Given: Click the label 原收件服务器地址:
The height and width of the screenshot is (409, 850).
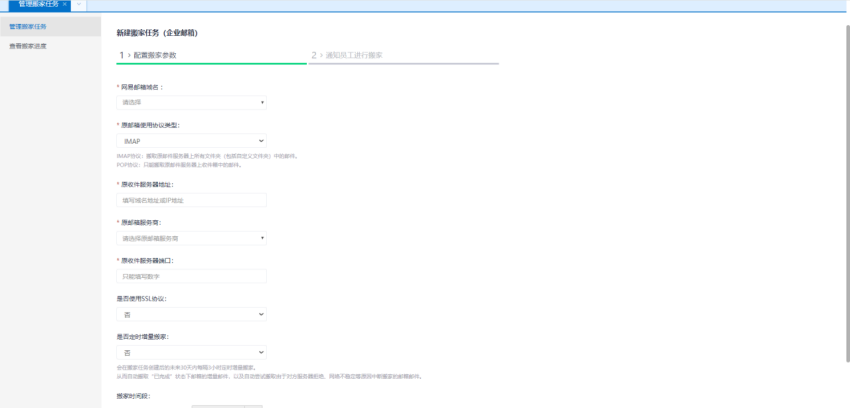Looking at the screenshot, I should click(x=147, y=184).
